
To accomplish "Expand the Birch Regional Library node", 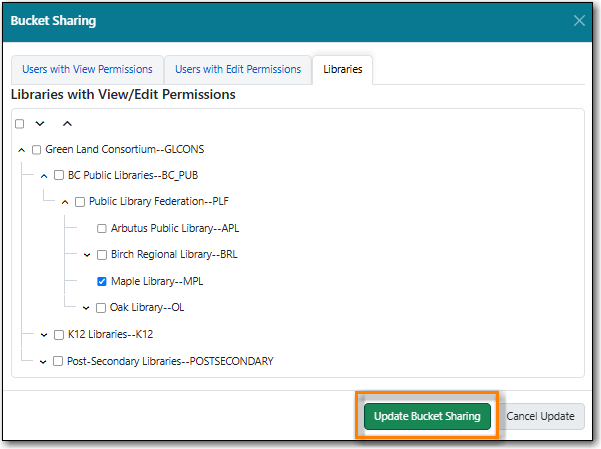I will point(87,255).
